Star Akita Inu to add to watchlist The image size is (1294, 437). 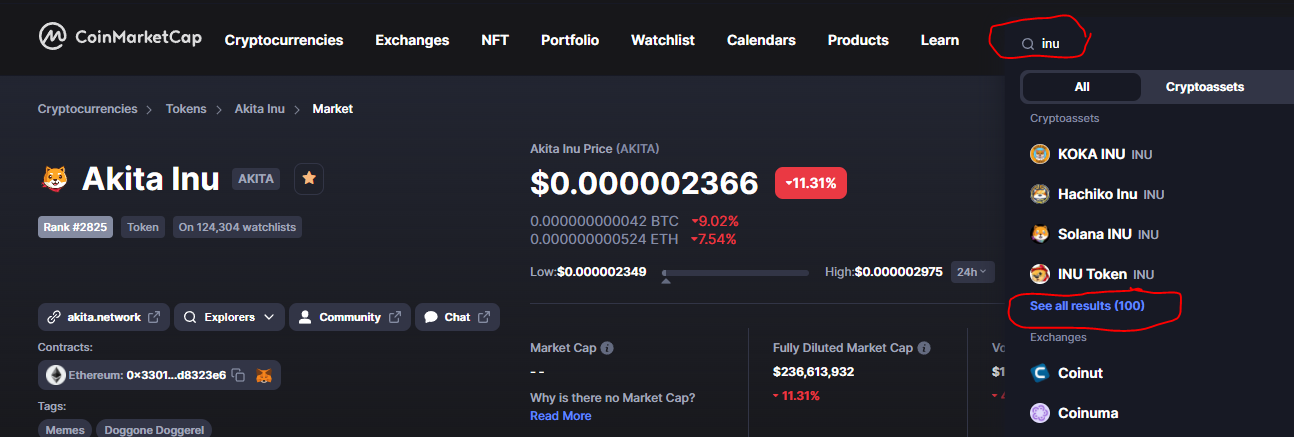pyautogui.click(x=309, y=178)
